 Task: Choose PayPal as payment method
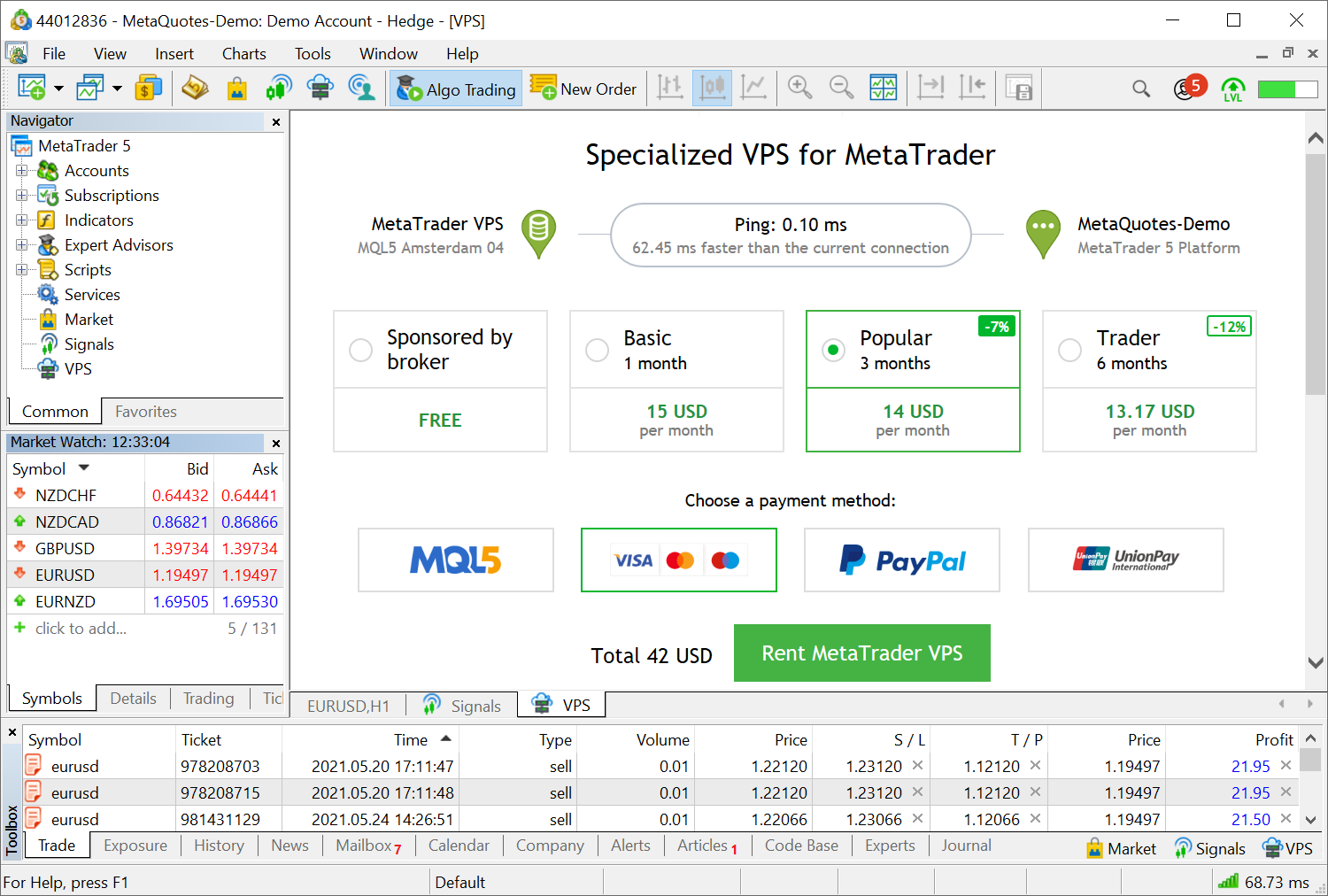(x=901, y=560)
